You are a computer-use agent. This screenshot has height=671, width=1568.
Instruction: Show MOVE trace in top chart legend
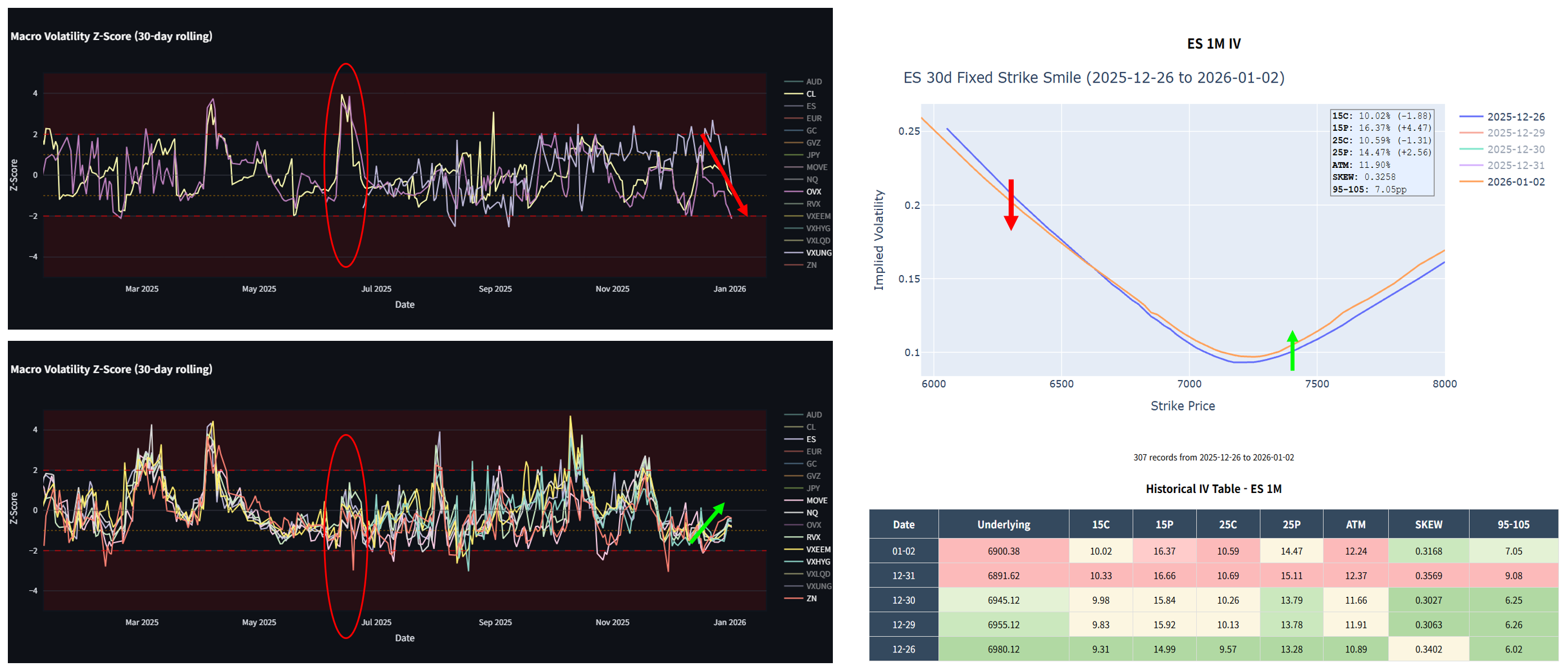coord(806,167)
